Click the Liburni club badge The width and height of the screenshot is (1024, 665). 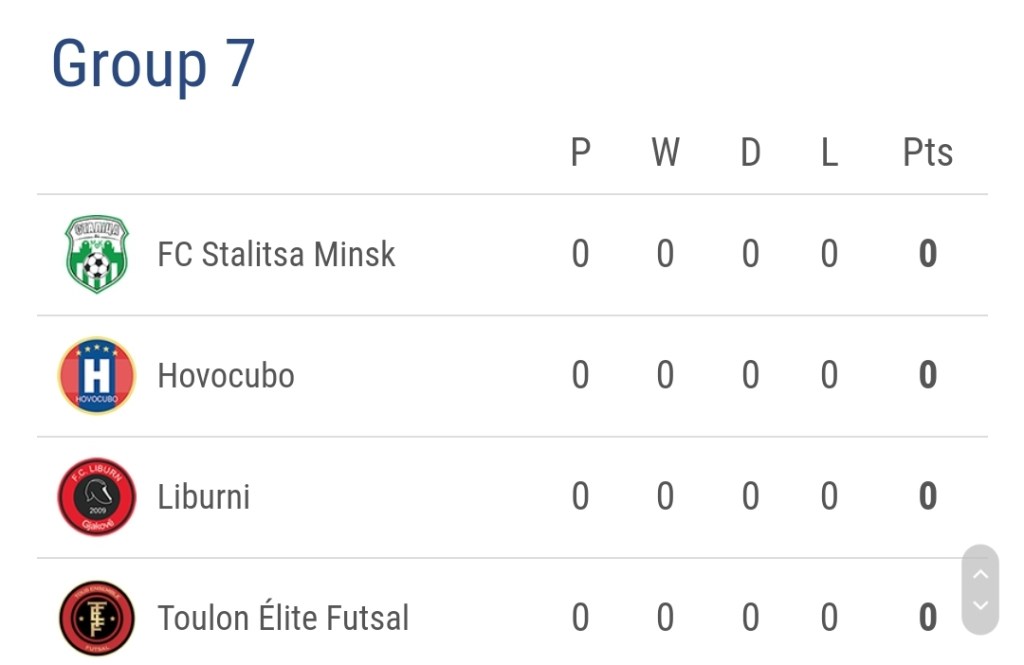coord(97,497)
